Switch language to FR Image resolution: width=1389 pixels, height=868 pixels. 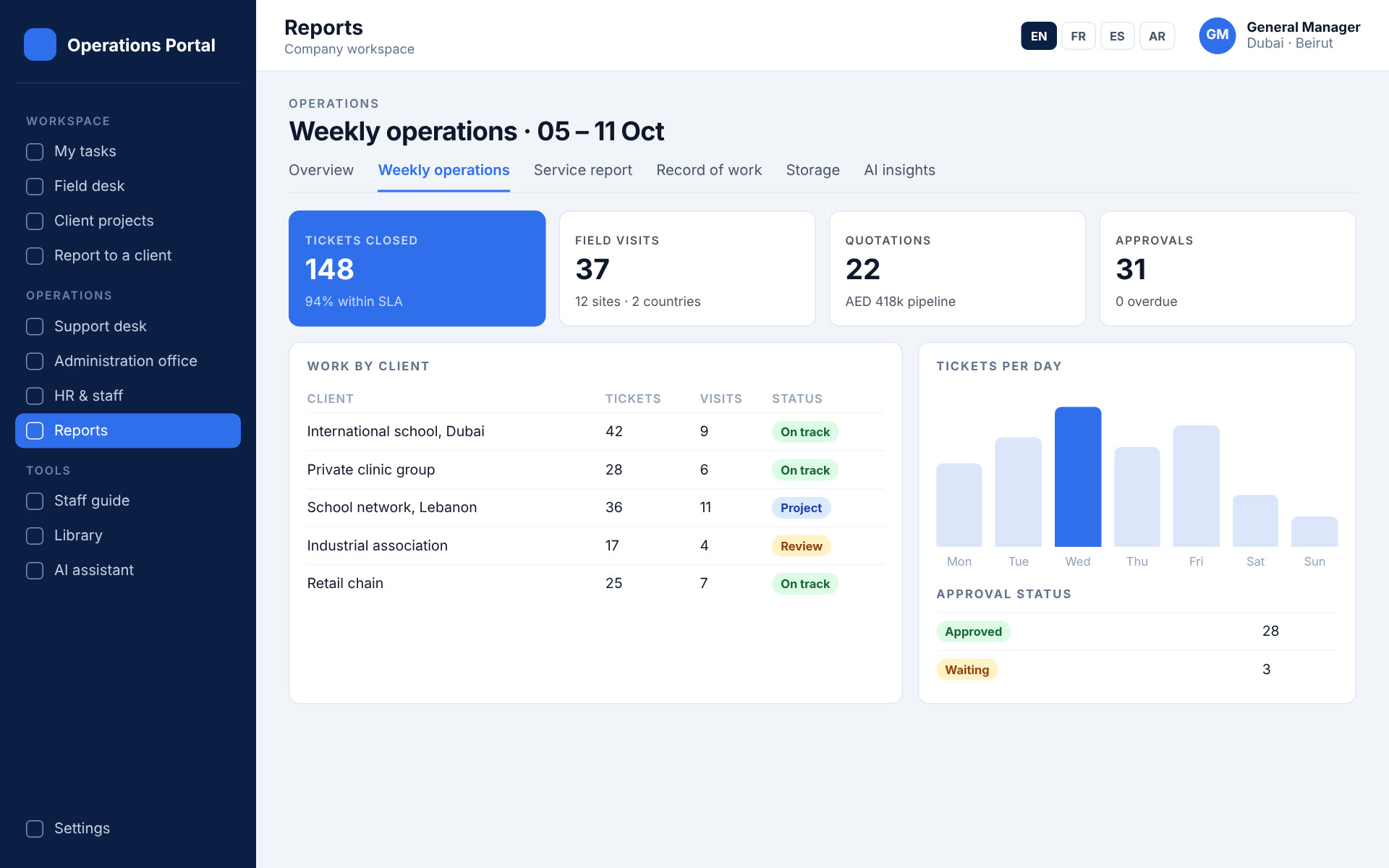(1078, 36)
